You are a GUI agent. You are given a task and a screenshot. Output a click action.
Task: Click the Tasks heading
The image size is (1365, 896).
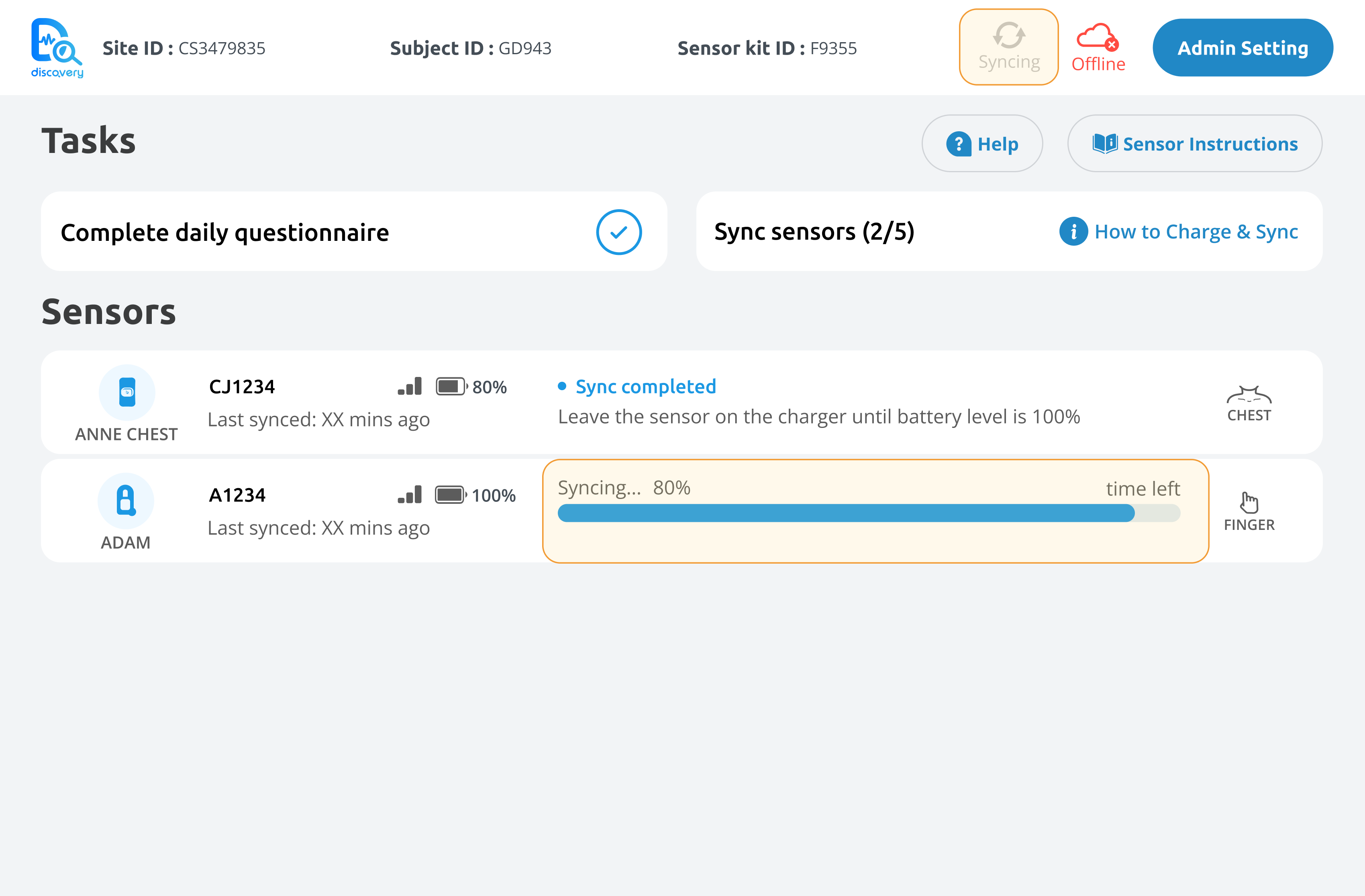pyautogui.click(x=88, y=141)
